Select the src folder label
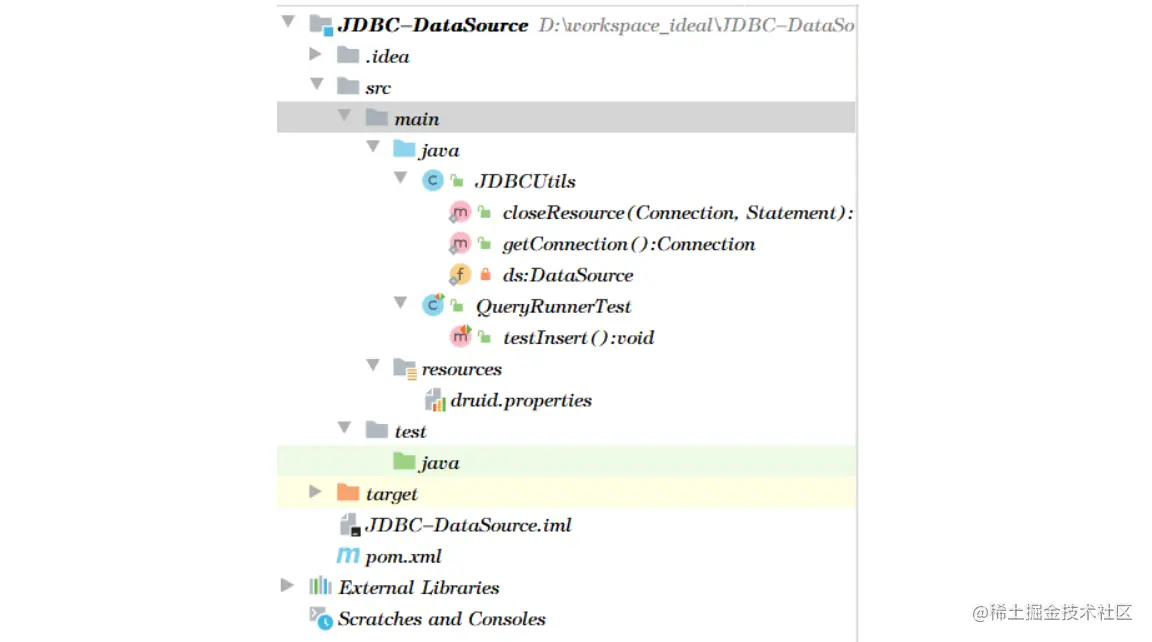 coord(378,88)
